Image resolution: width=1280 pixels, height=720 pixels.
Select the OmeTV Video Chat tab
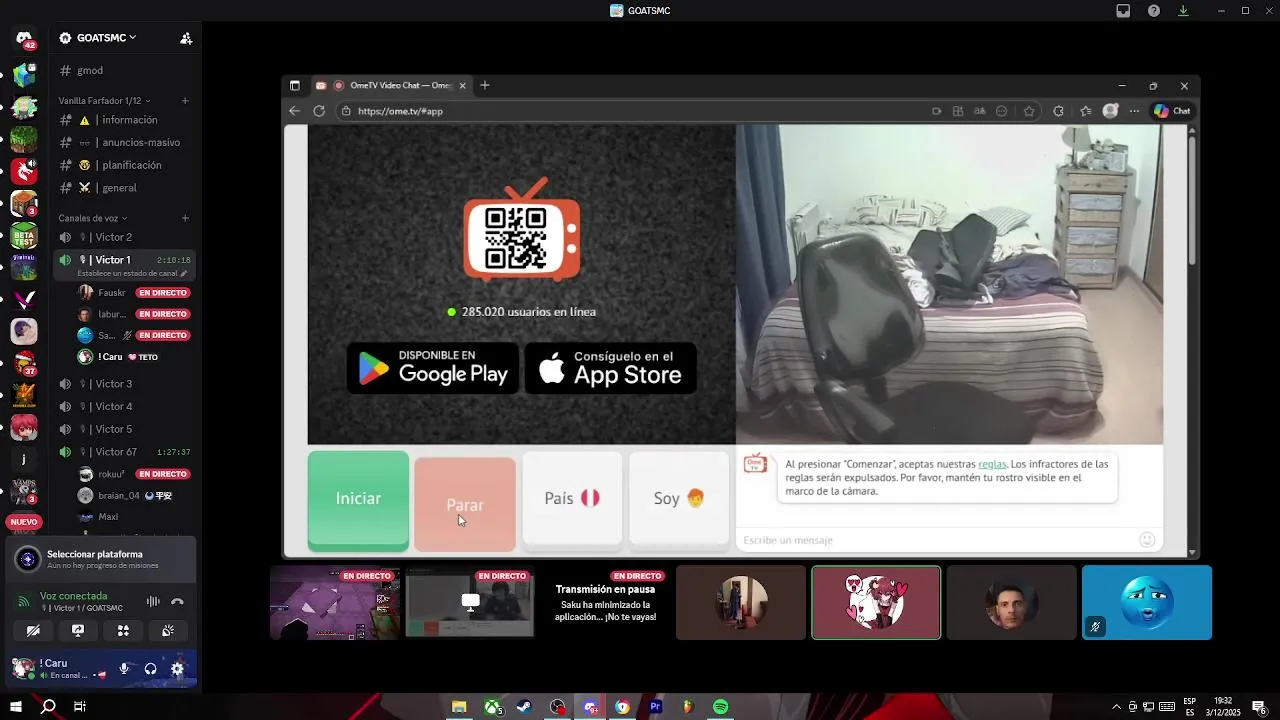[391, 86]
